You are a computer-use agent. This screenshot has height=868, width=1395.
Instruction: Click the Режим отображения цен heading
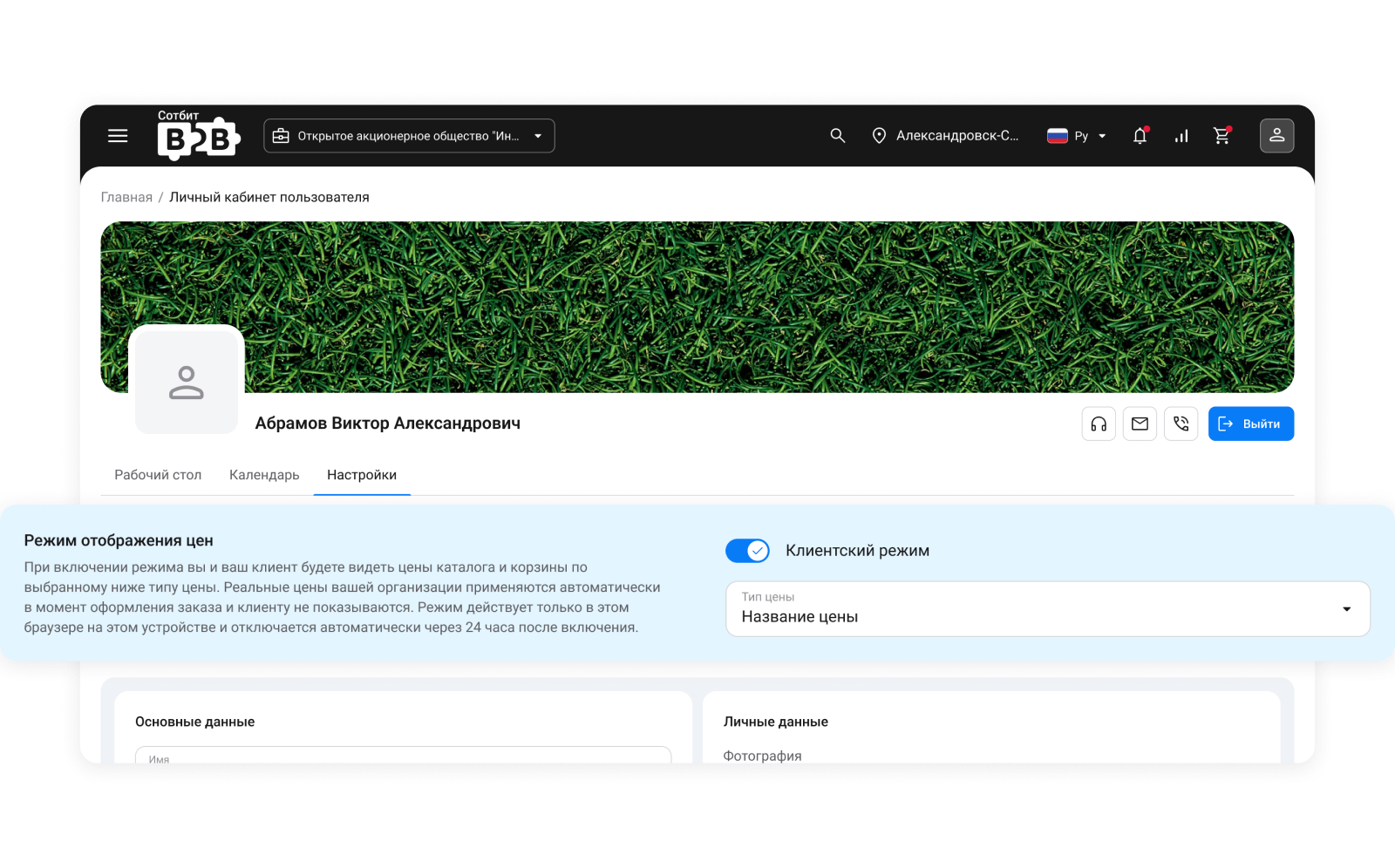coord(119,540)
